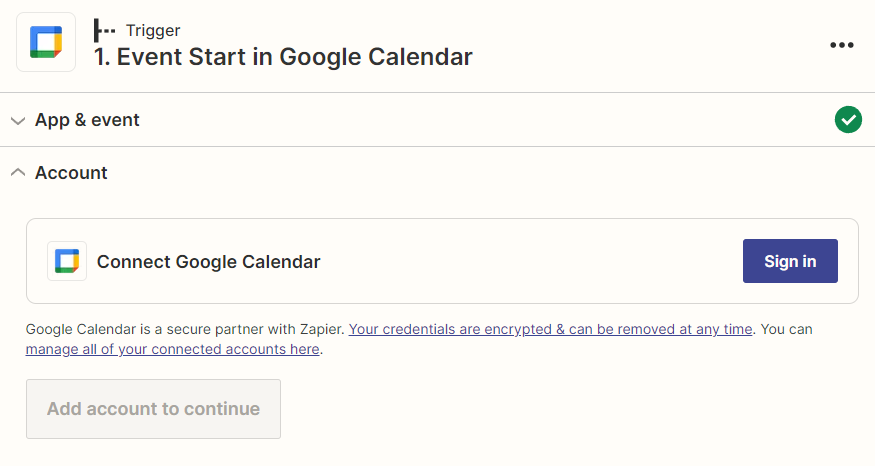
Task: Click the Add account to continue button
Action: (x=153, y=409)
